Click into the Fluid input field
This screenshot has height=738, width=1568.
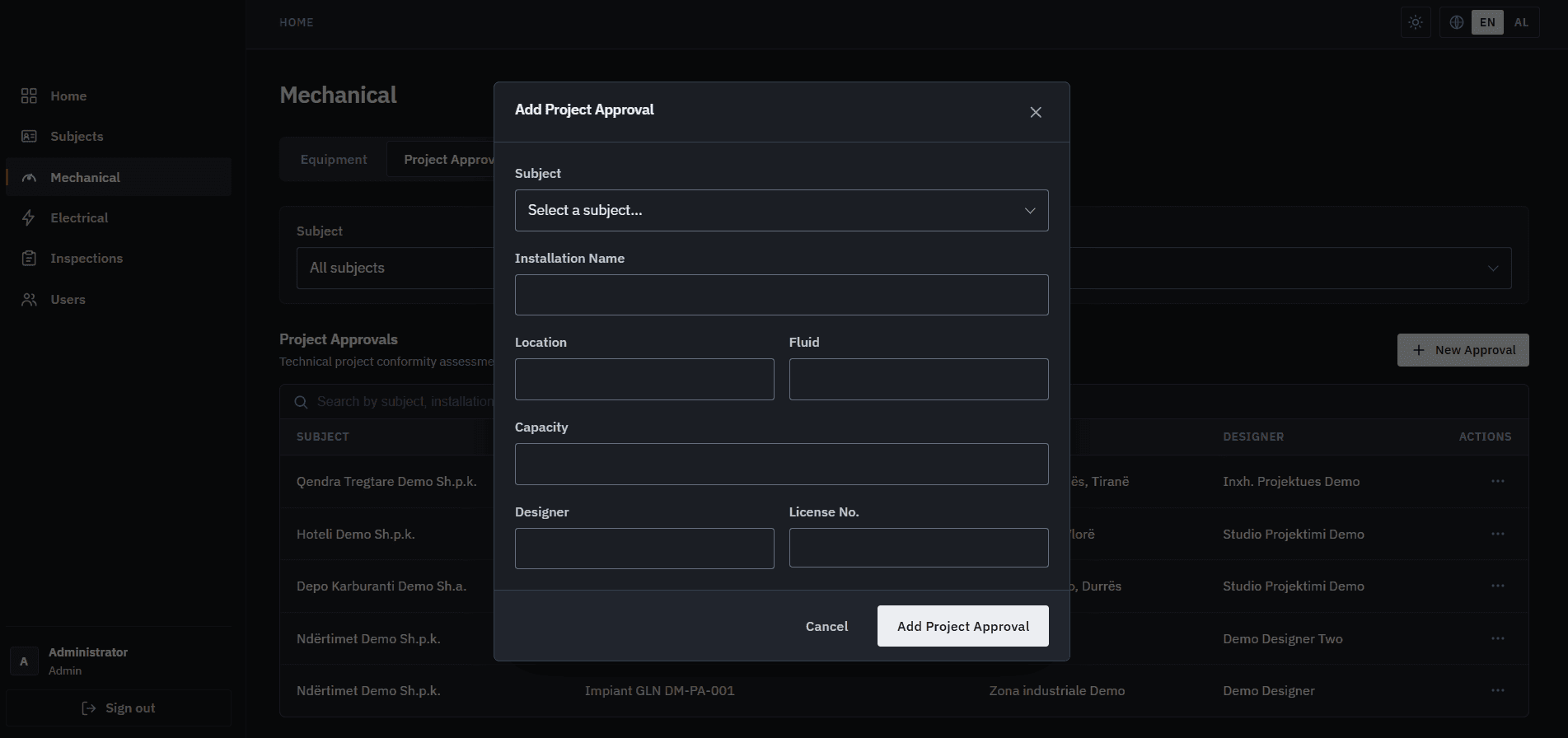[x=919, y=380]
